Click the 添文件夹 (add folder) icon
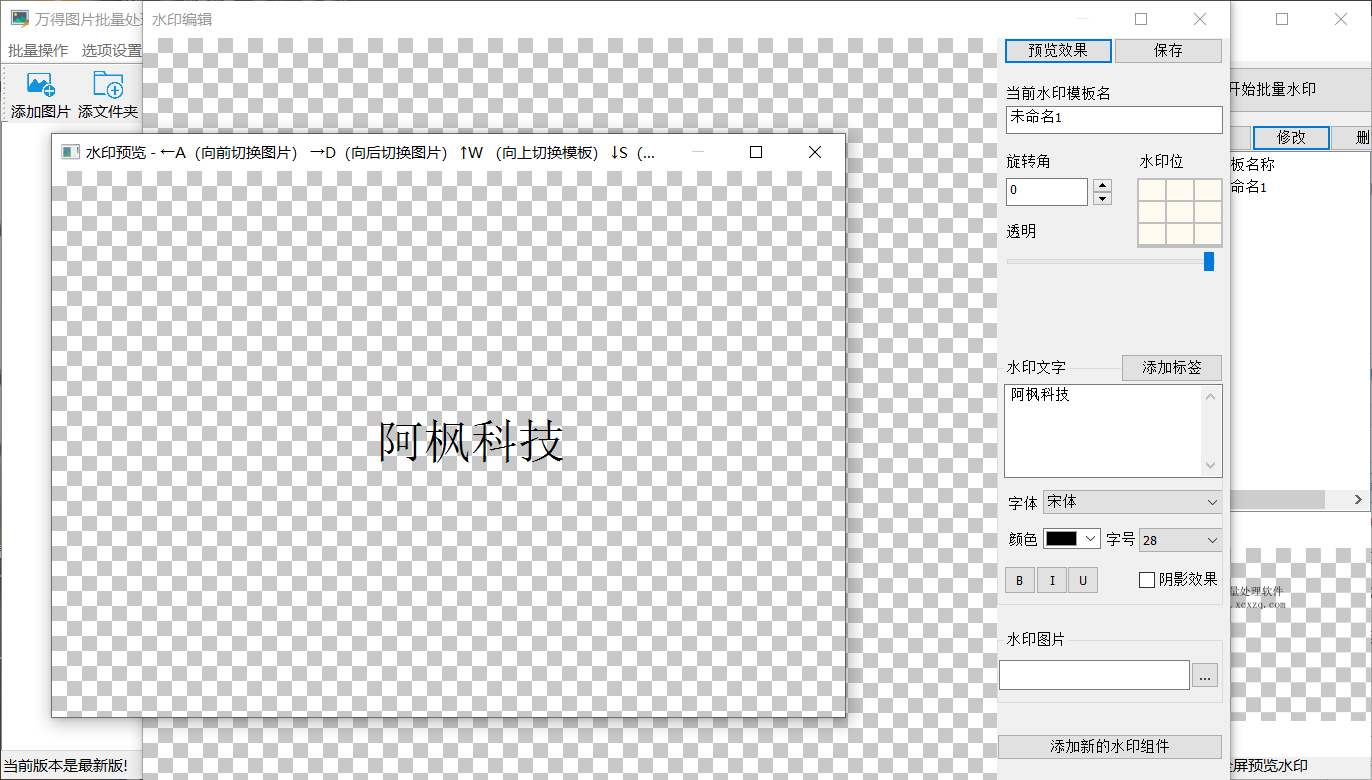 (x=108, y=85)
